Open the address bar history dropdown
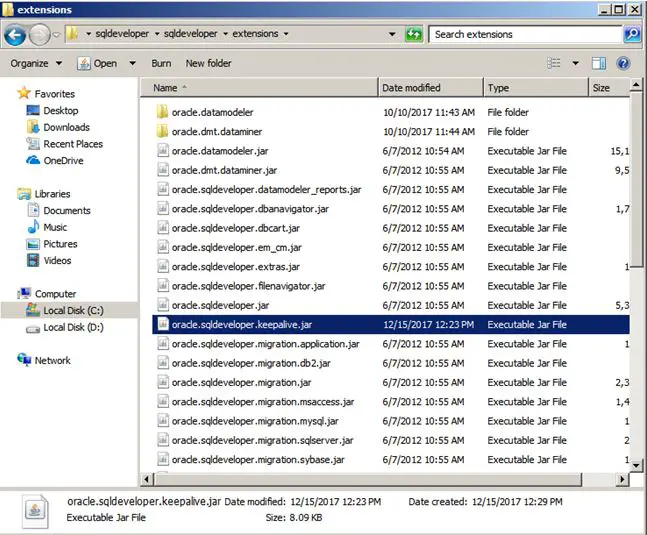Viewport: 647px width, 535px height. point(392,34)
